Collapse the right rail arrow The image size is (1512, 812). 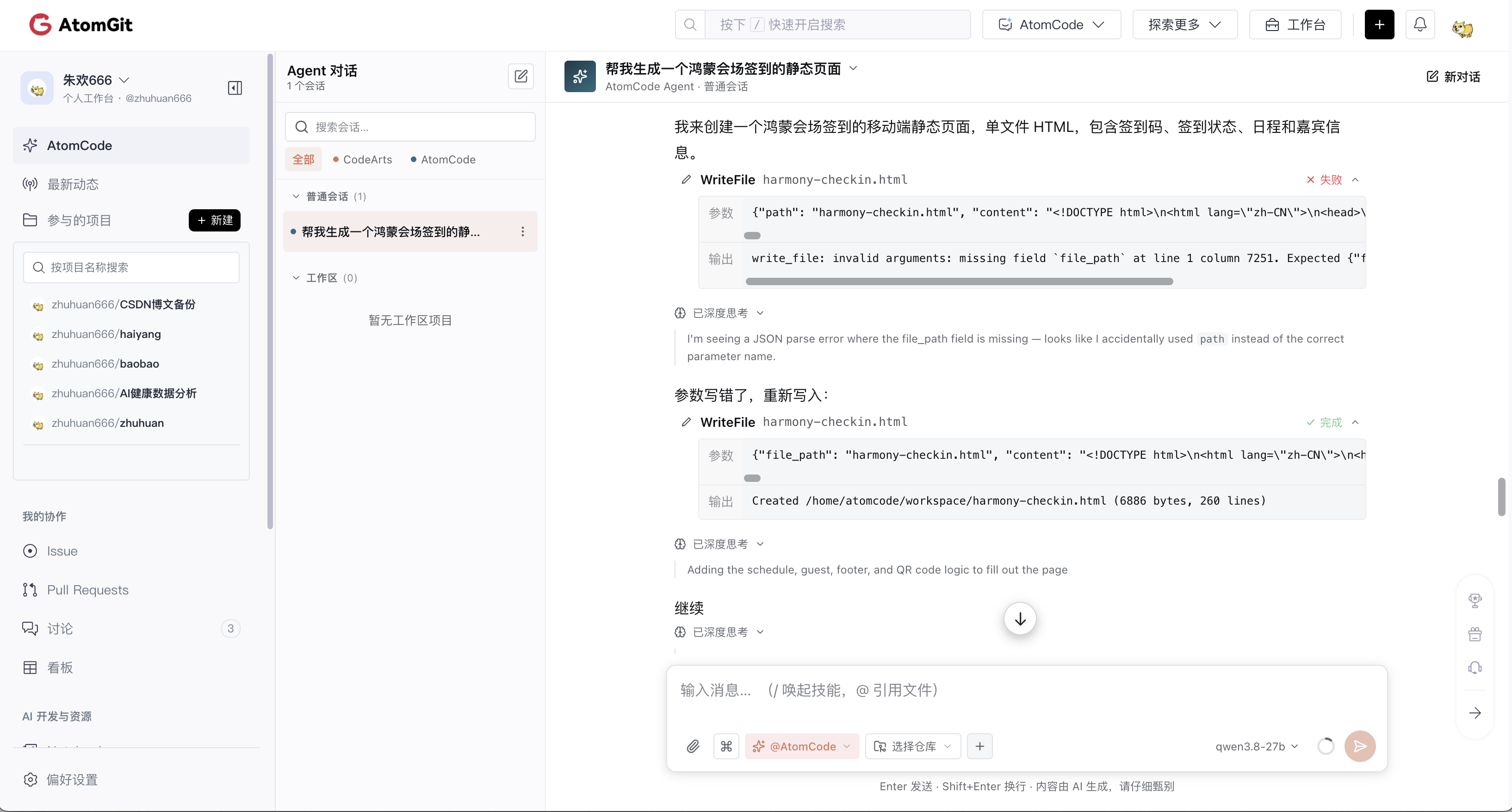pos(1475,713)
